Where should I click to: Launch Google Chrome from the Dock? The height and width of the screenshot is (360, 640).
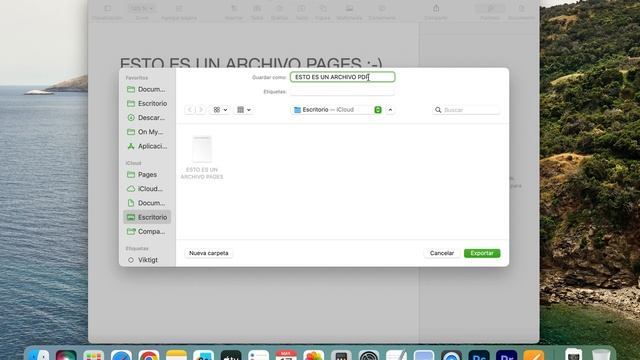[x=149, y=355]
